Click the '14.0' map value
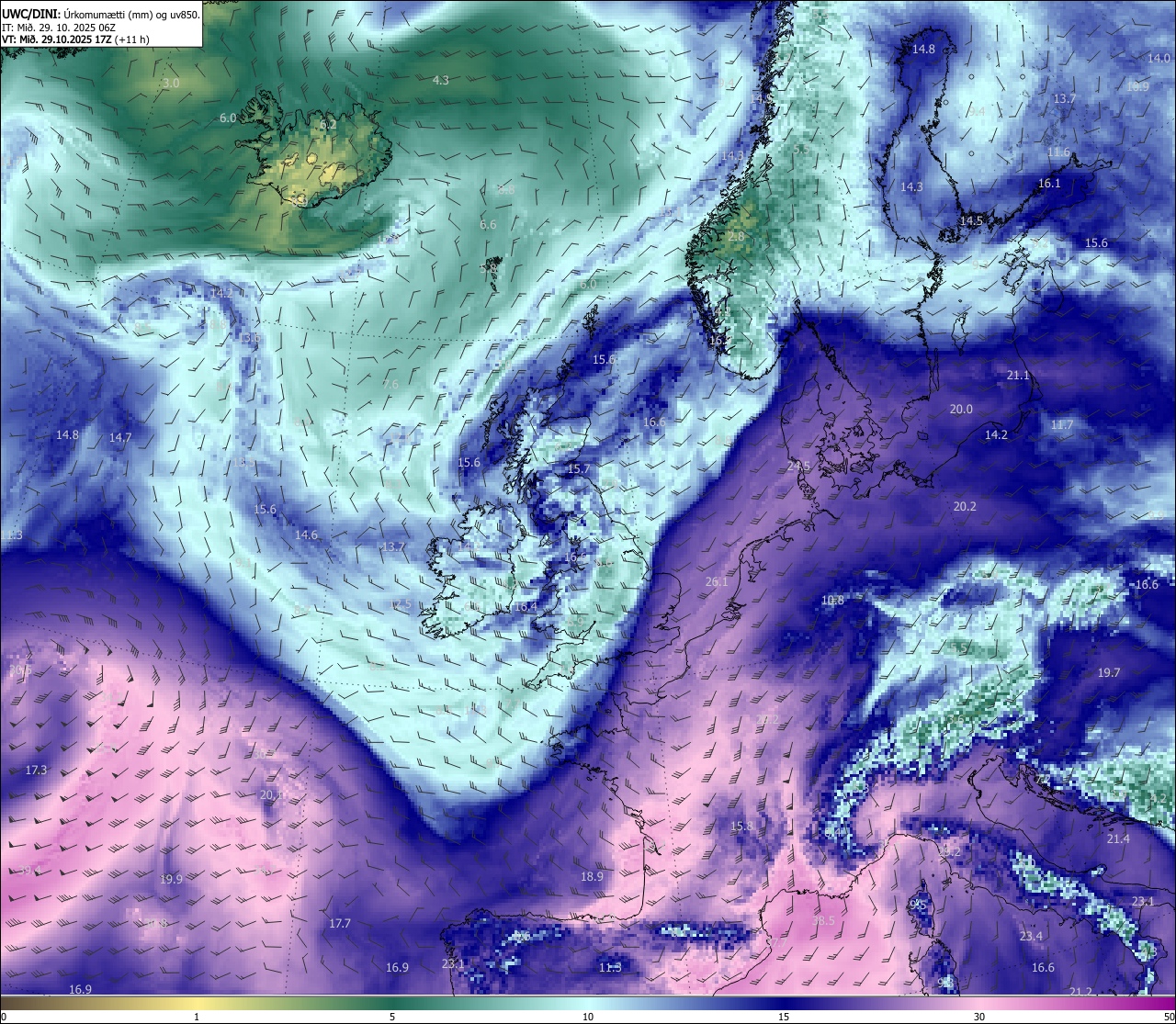1176x1024 pixels. click(x=1159, y=58)
